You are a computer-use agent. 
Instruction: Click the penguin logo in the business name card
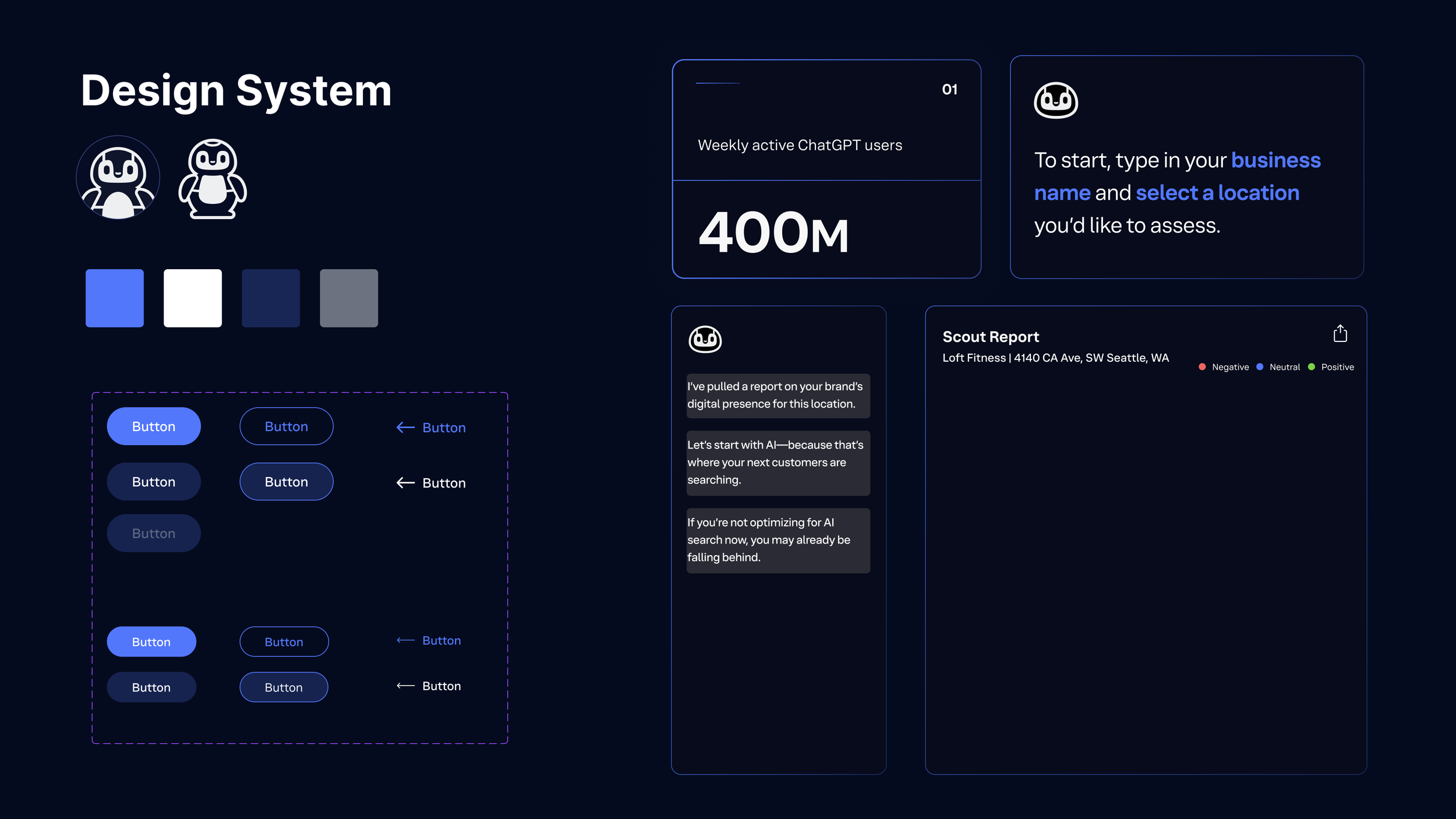point(1056,100)
